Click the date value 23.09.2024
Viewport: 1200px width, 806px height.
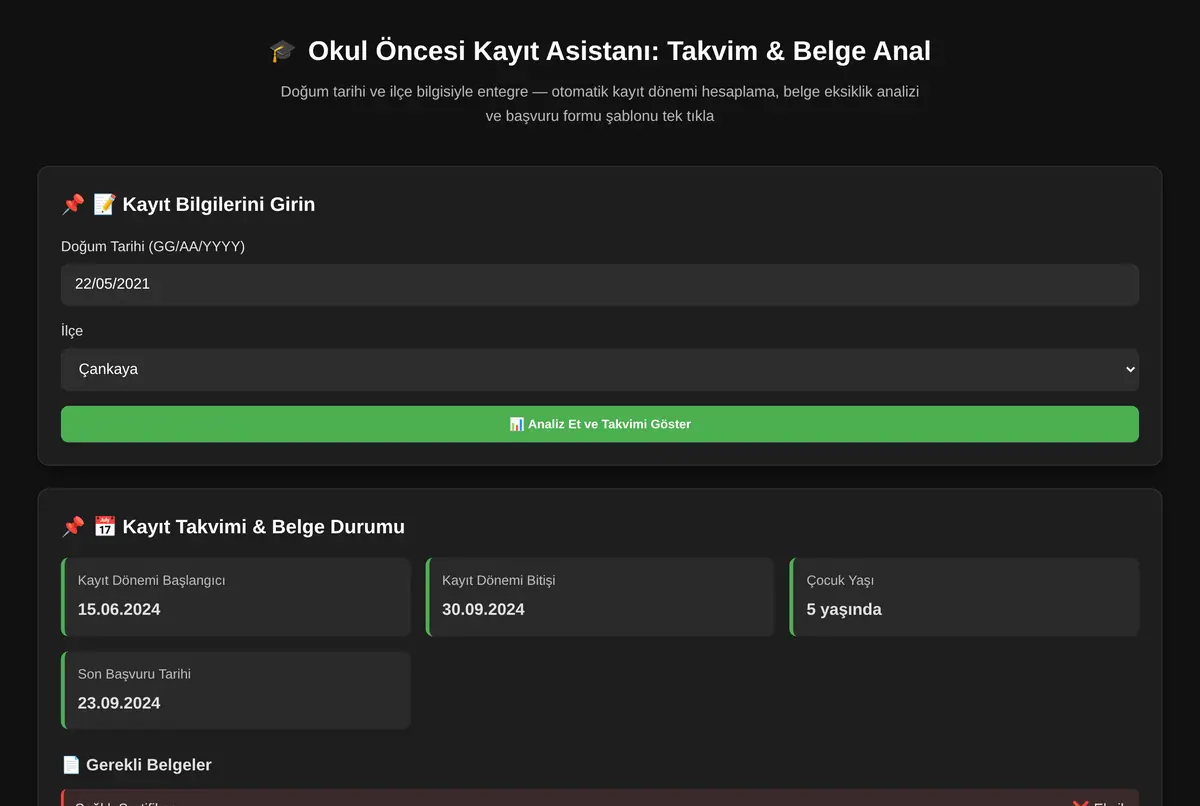point(119,703)
